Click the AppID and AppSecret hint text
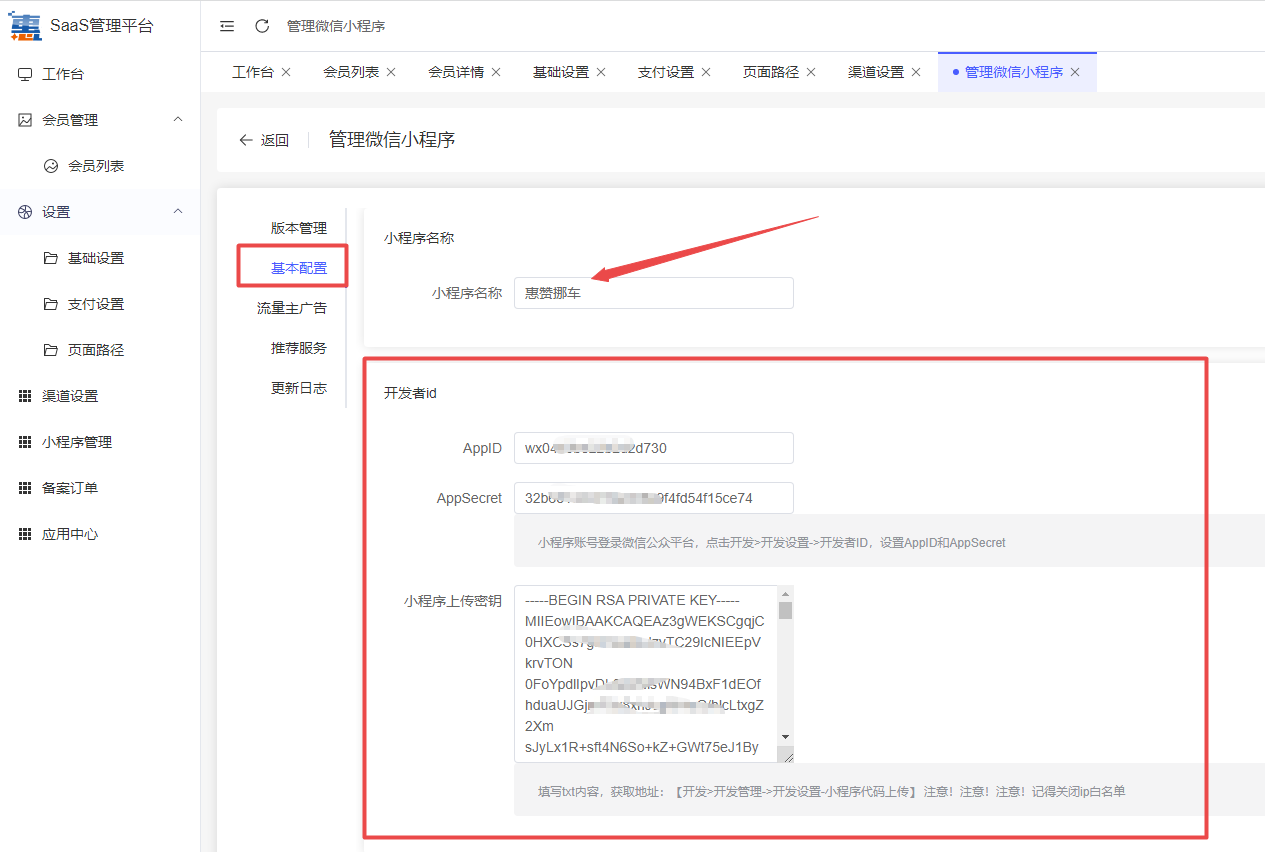This screenshot has height=852, width=1265. coord(771,543)
